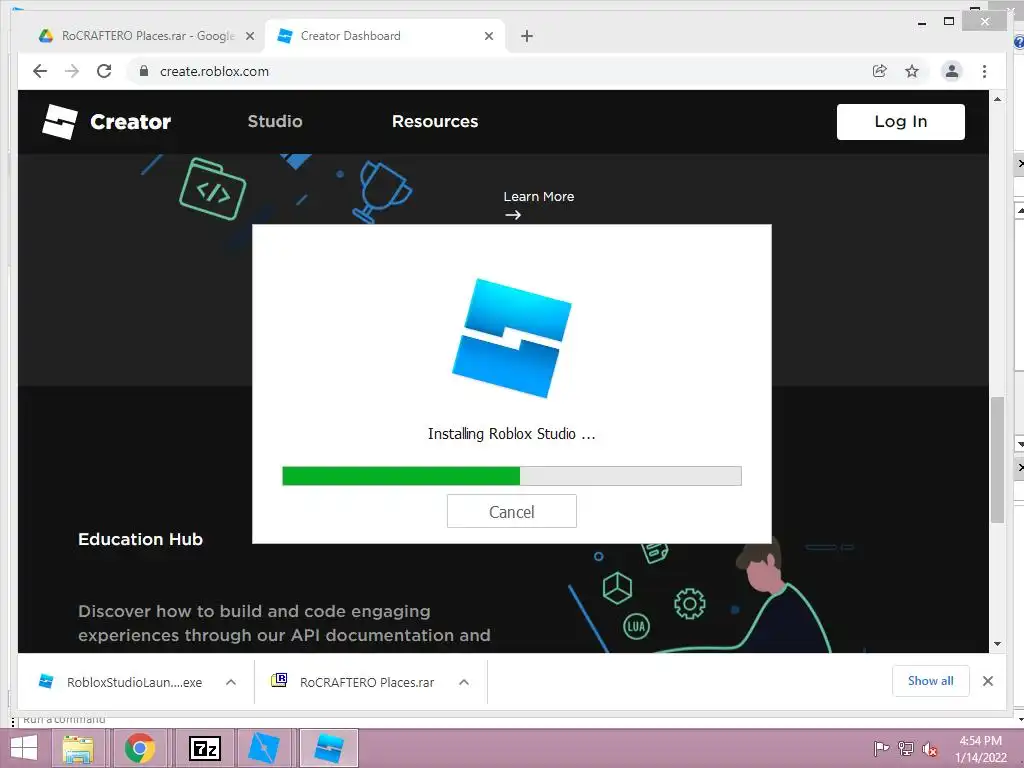Open File Explorer from the taskbar
Viewport: 1024px width, 768px height.
click(78, 748)
